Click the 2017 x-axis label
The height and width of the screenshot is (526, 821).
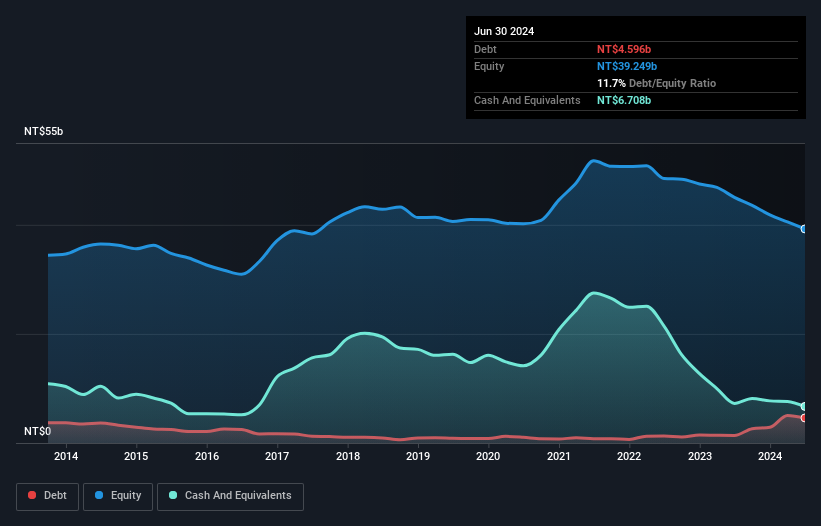pyautogui.click(x=277, y=456)
